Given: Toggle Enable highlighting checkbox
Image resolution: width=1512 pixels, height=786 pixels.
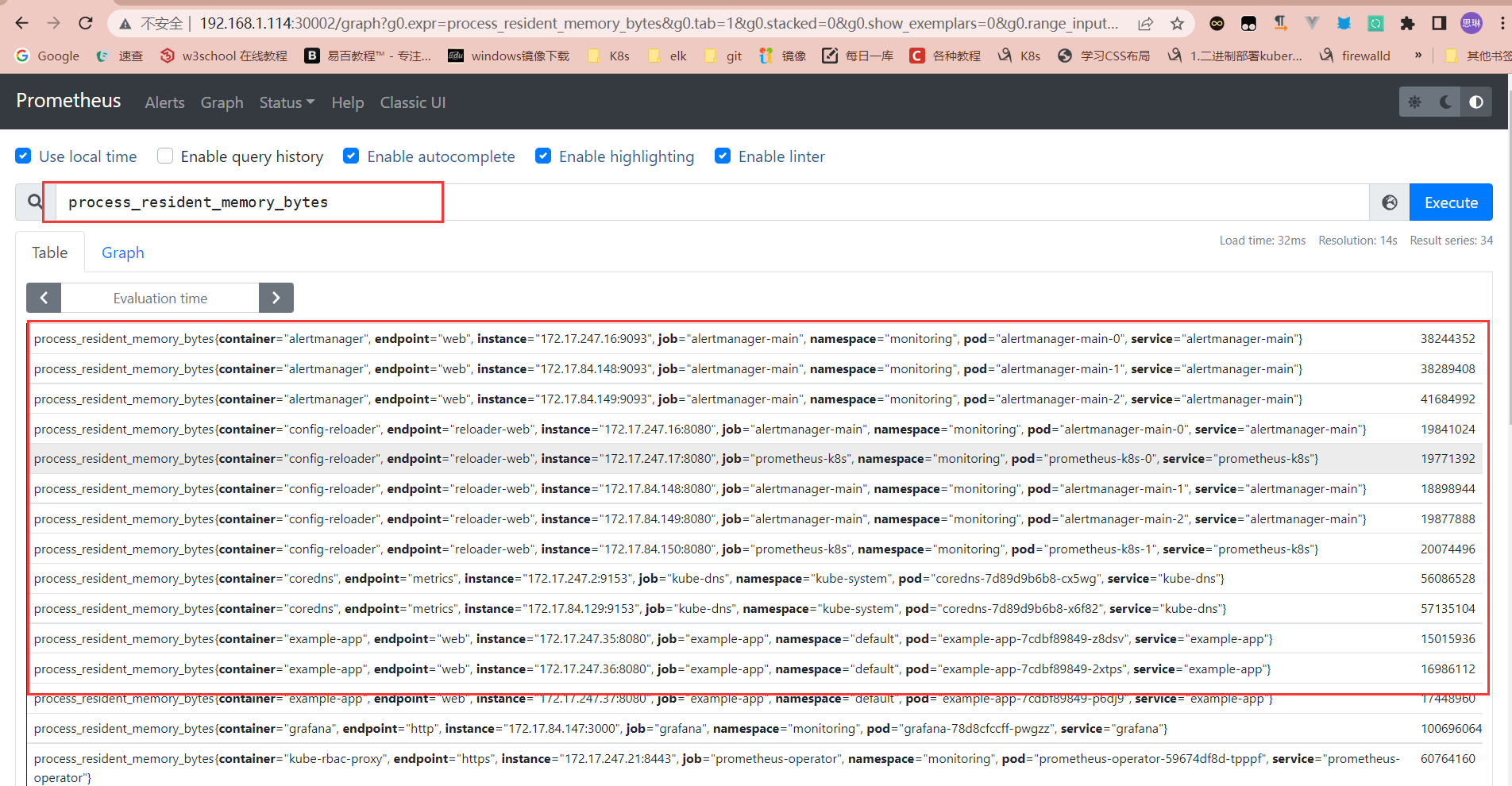Looking at the screenshot, I should pyautogui.click(x=543, y=156).
